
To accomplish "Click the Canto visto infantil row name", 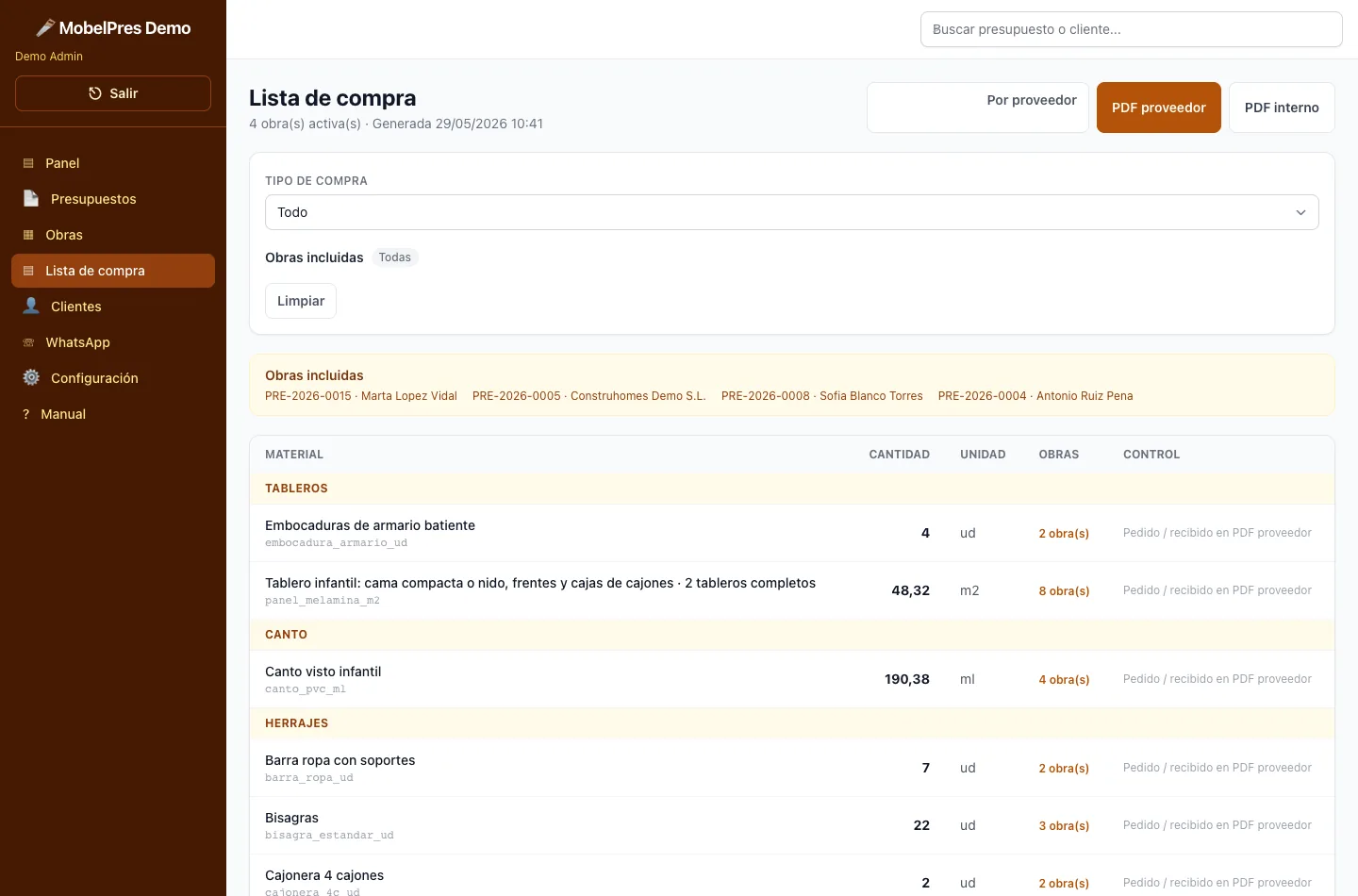I will pos(323,672).
